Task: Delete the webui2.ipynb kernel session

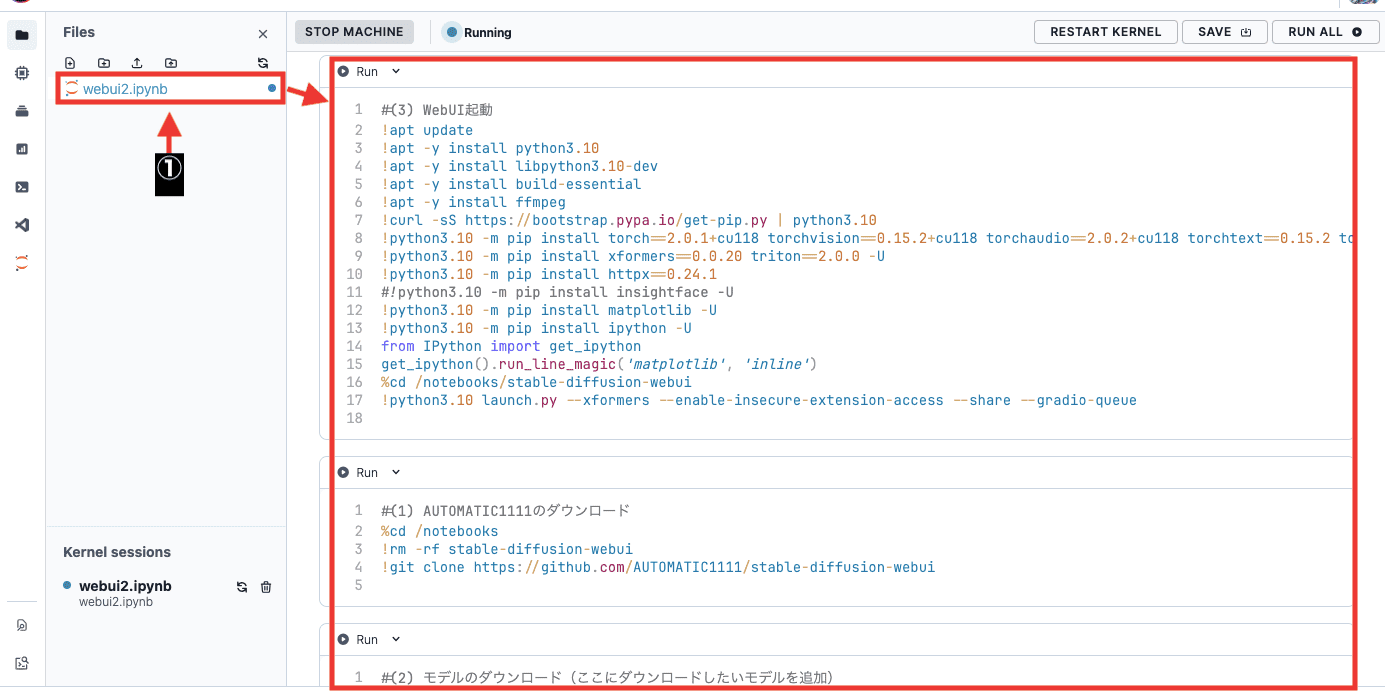Action: click(x=266, y=587)
